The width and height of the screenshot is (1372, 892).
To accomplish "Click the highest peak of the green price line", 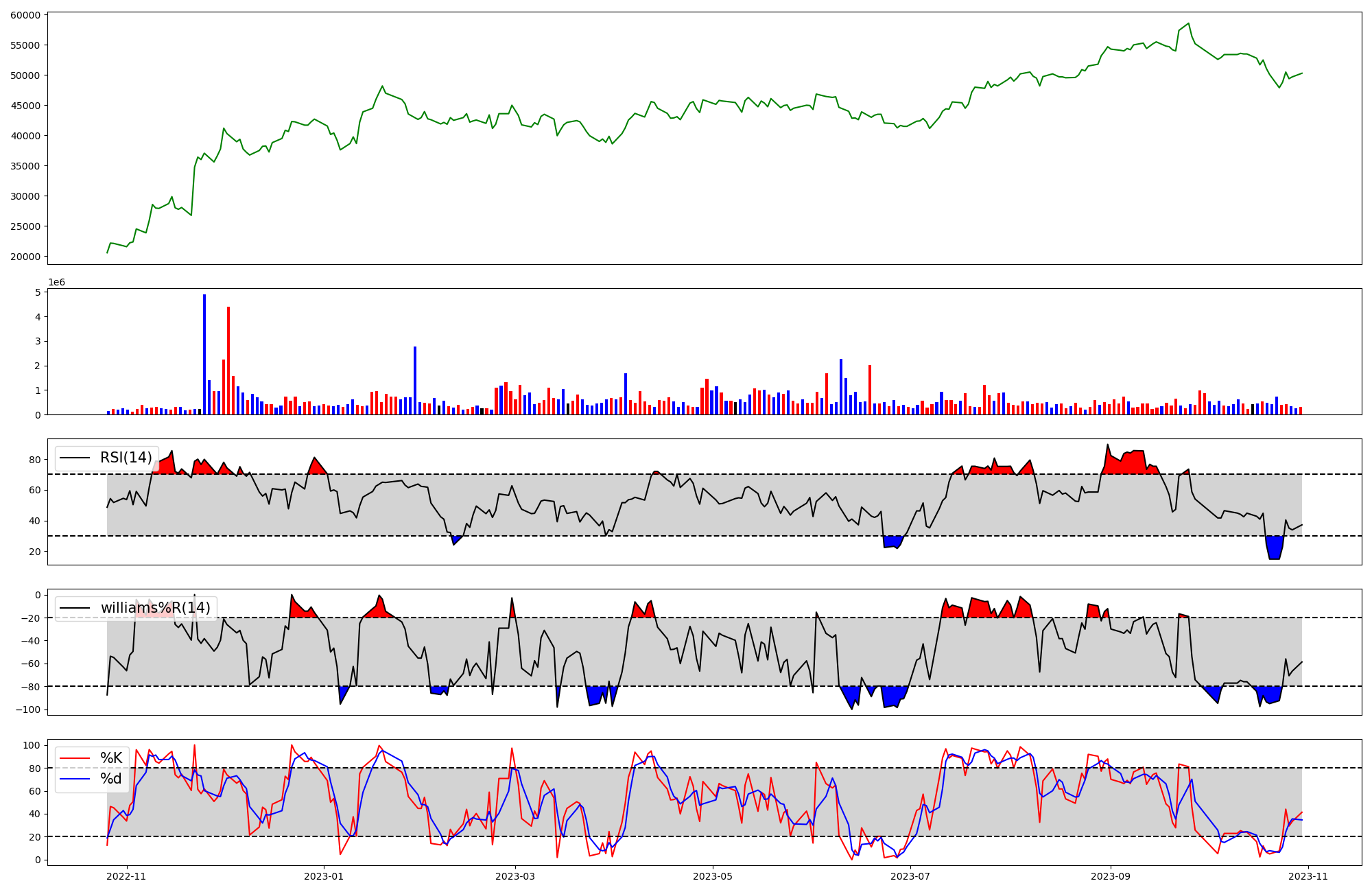I will [1189, 23].
